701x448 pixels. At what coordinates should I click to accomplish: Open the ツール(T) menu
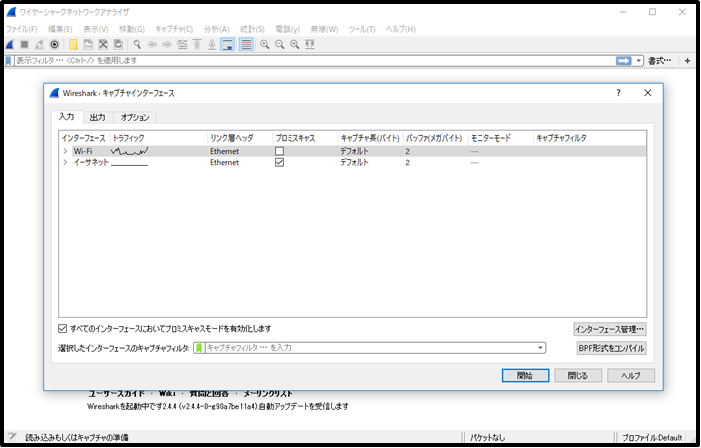(362, 29)
